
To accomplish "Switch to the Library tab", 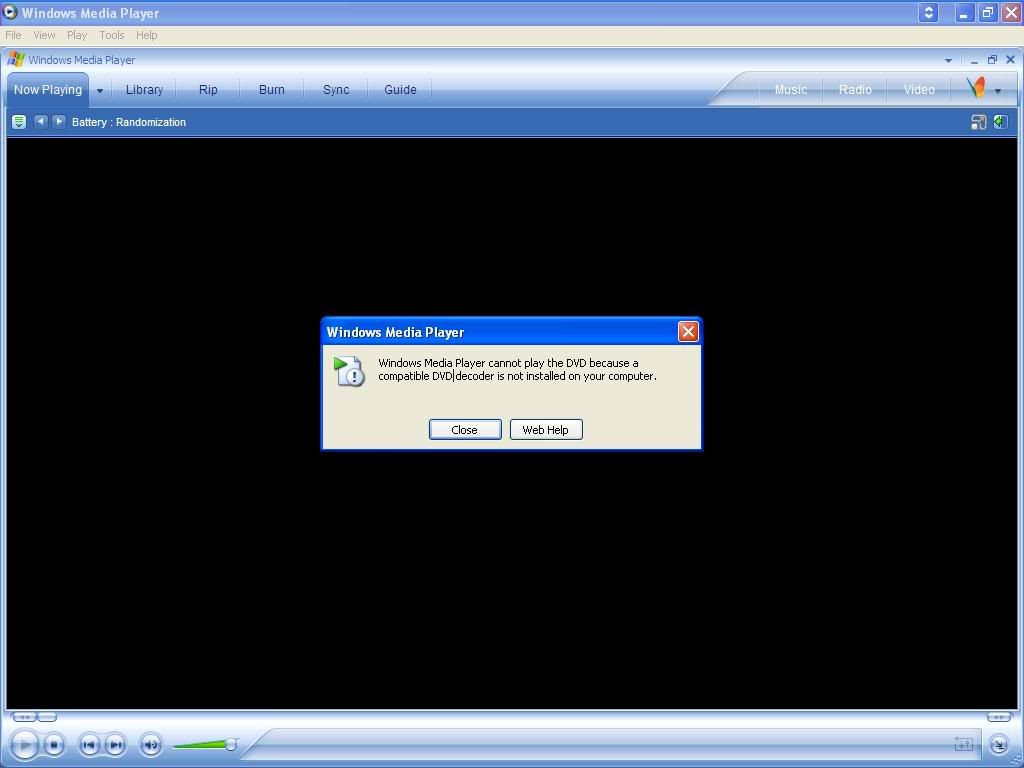I will (x=144, y=89).
